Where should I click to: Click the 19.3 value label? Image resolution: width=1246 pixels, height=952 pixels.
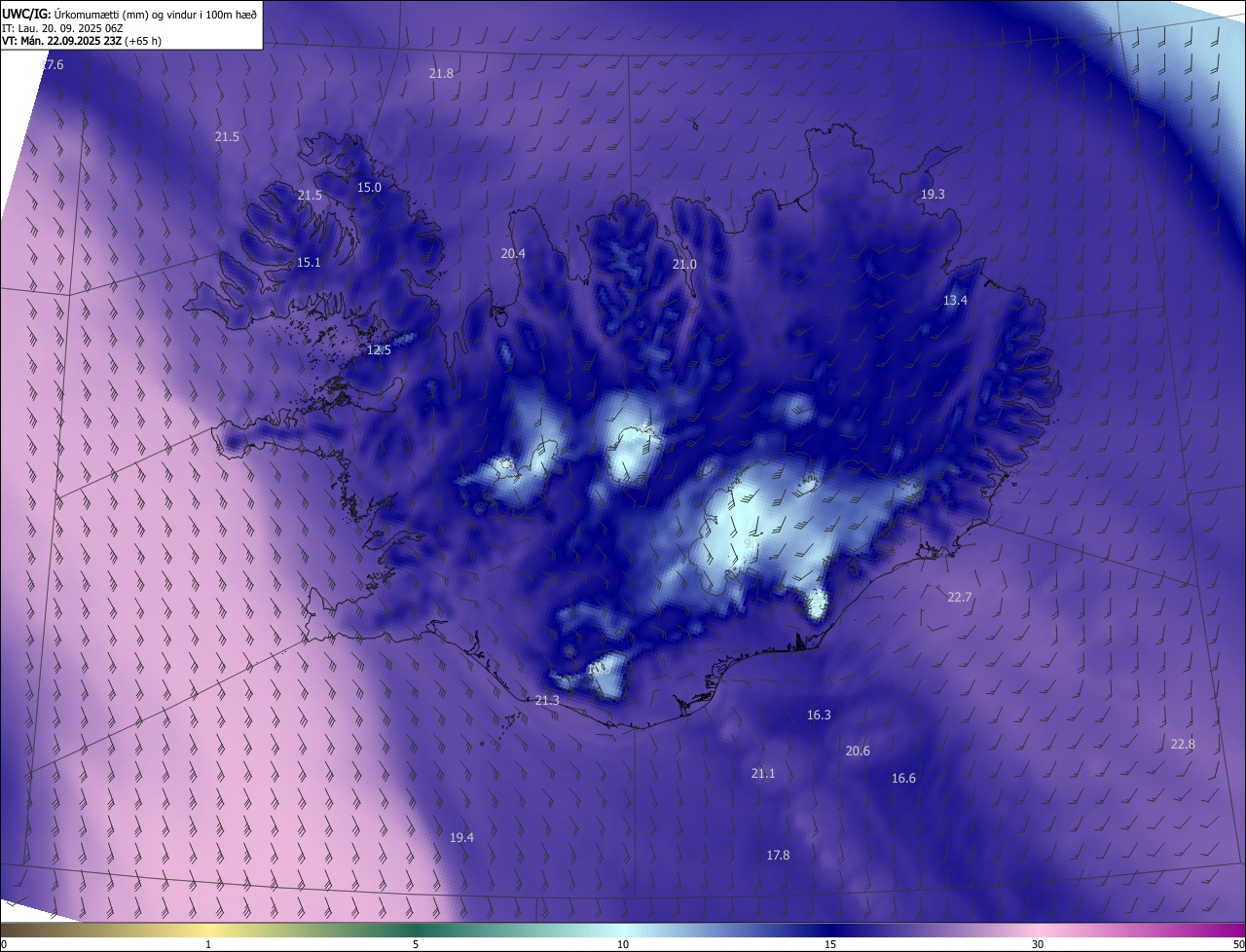pyautogui.click(x=933, y=195)
